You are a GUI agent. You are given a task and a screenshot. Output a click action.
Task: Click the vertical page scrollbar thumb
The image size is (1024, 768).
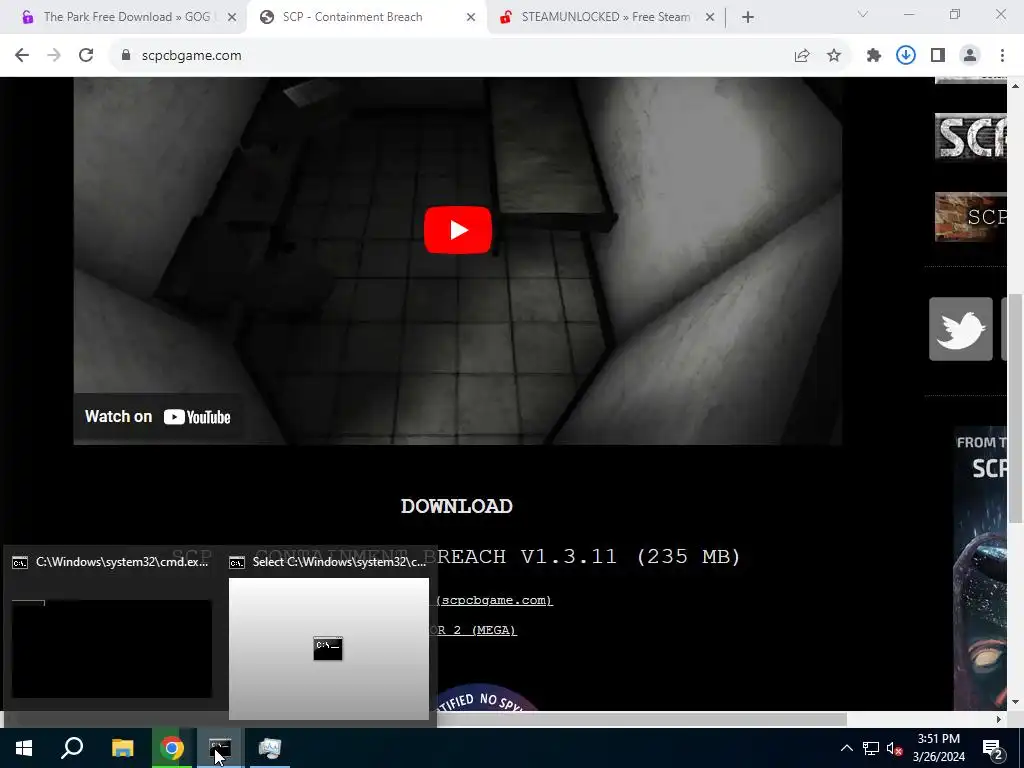click(1015, 408)
